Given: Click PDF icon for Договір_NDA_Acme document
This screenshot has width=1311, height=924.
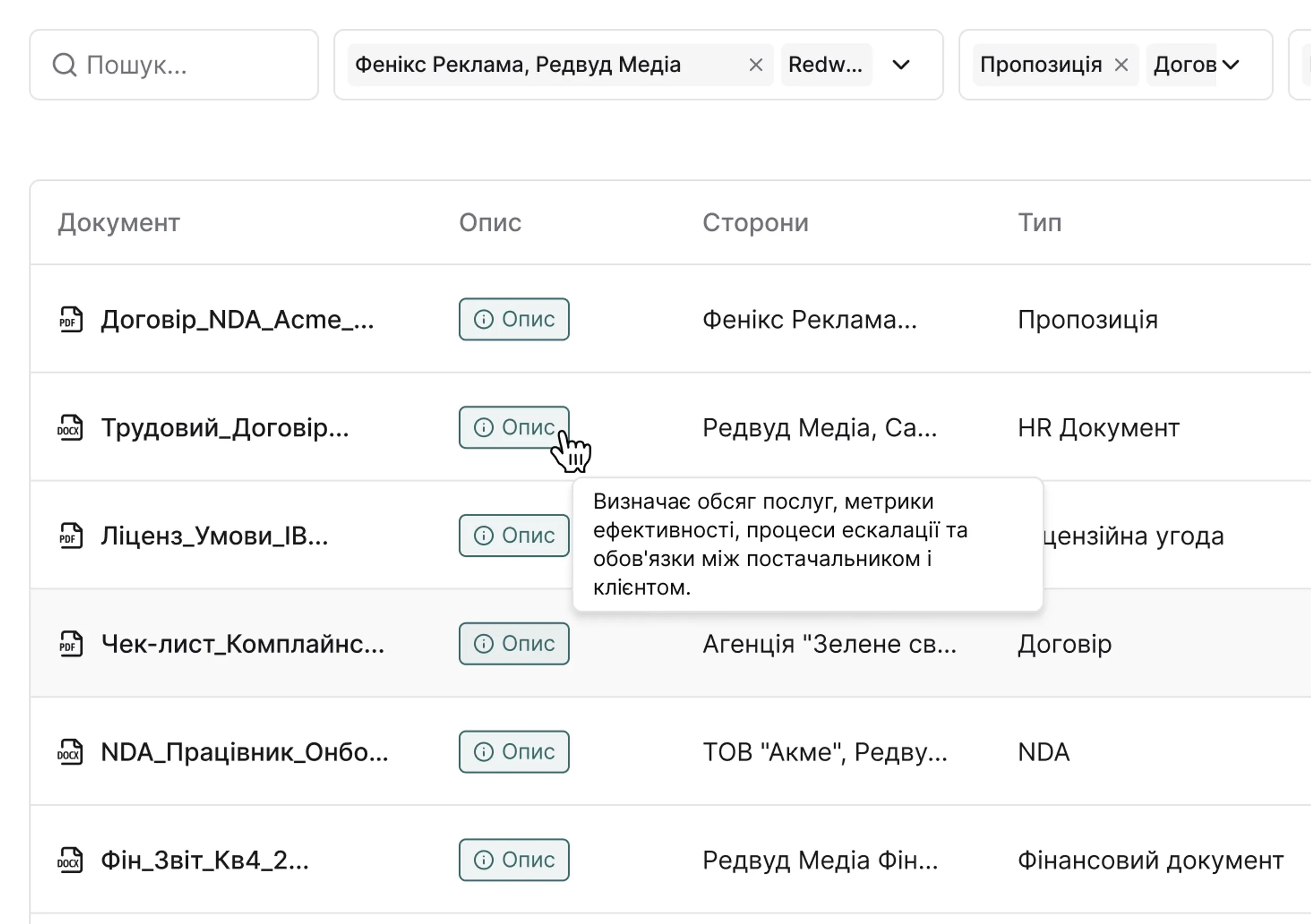Looking at the screenshot, I should click(71, 319).
